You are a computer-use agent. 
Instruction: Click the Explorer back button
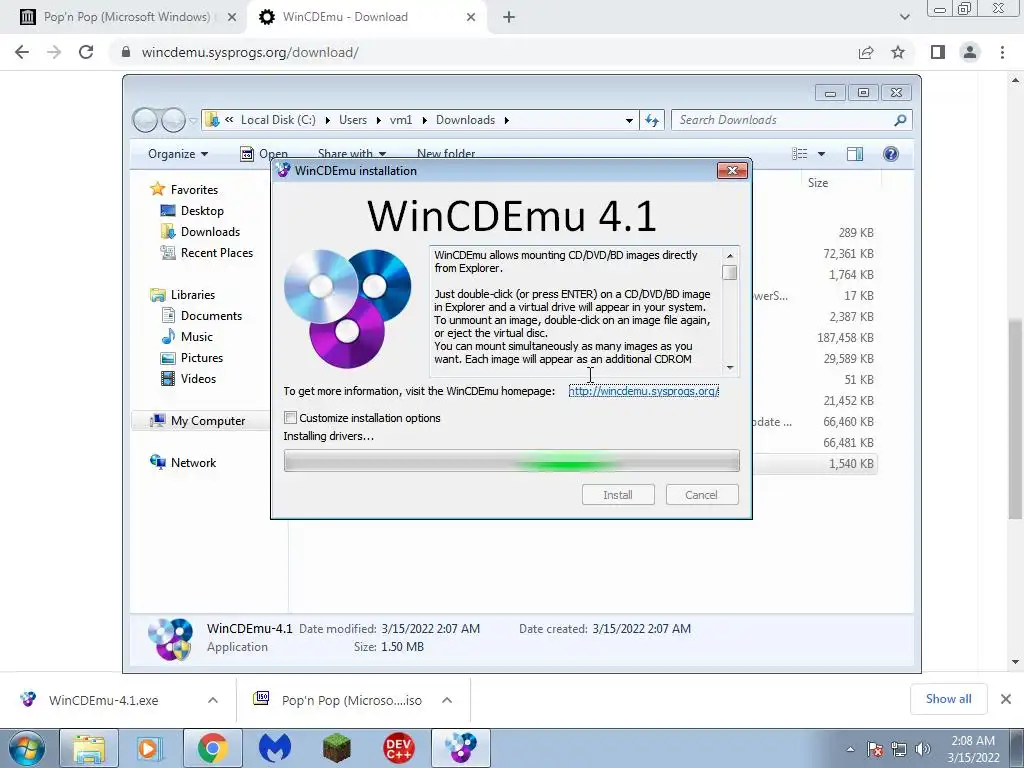[x=145, y=120]
